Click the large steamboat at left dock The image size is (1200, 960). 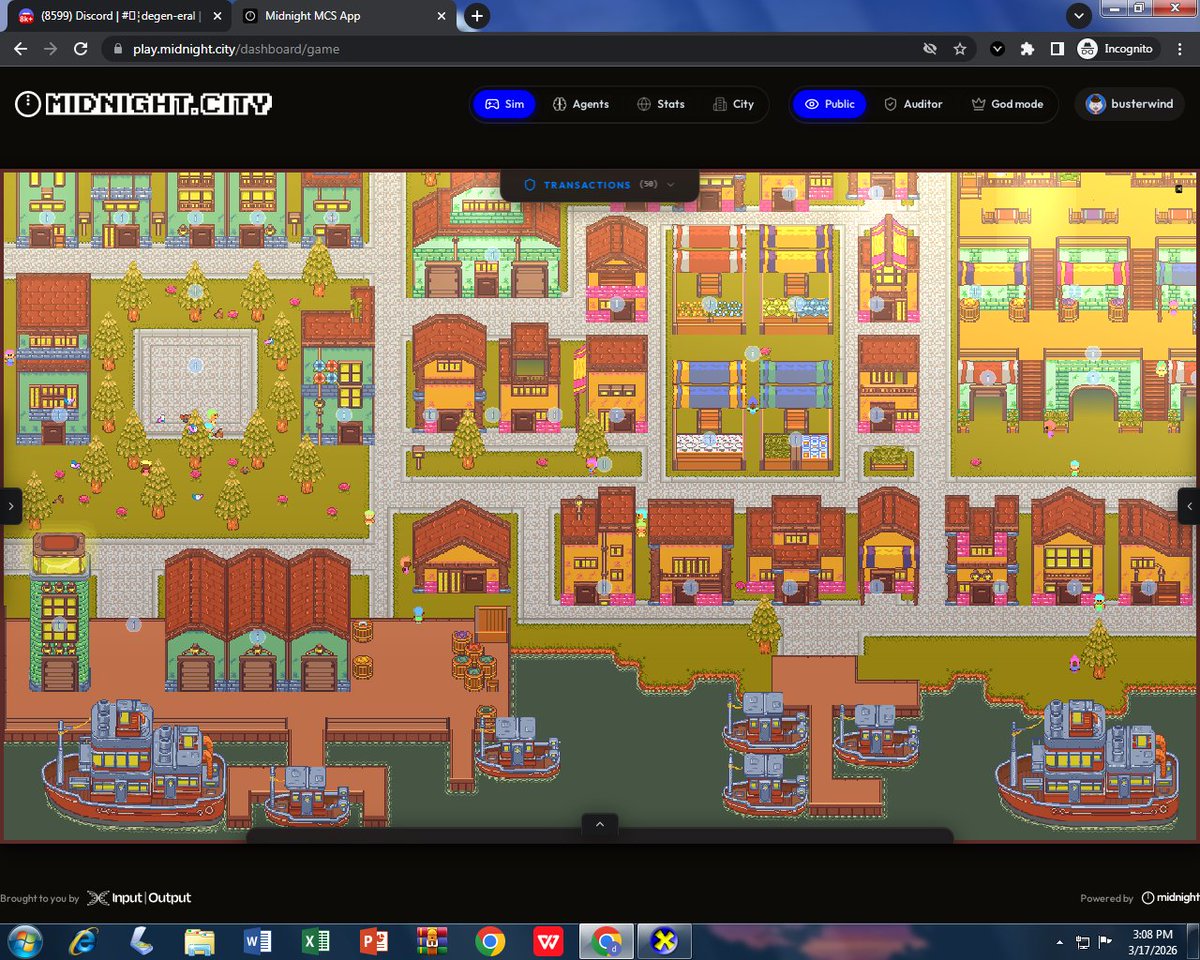(x=135, y=762)
